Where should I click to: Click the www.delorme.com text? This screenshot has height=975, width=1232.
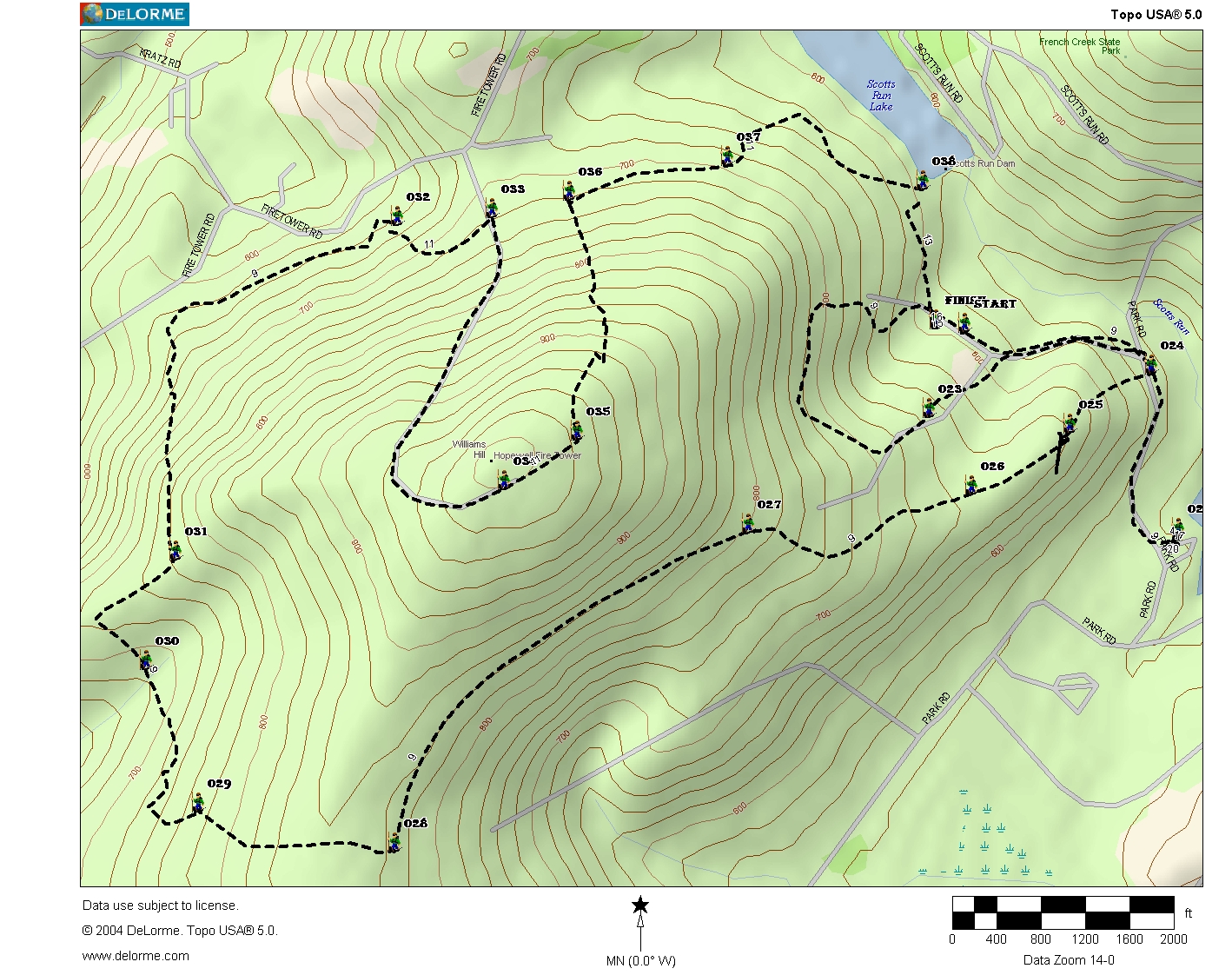click(136, 956)
